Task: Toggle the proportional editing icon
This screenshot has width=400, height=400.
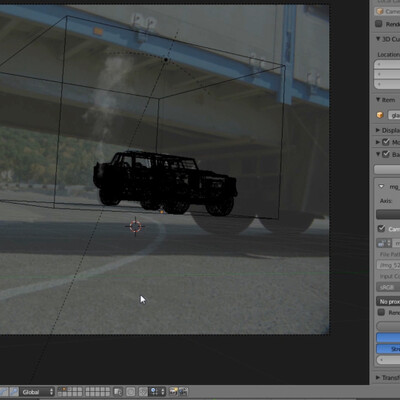Action: [x=131, y=392]
